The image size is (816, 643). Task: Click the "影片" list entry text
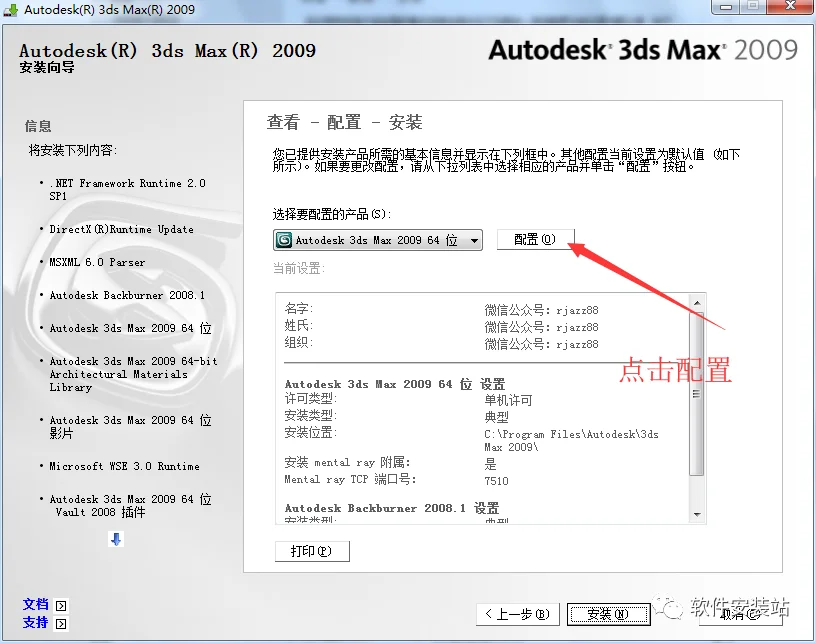tap(61, 433)
